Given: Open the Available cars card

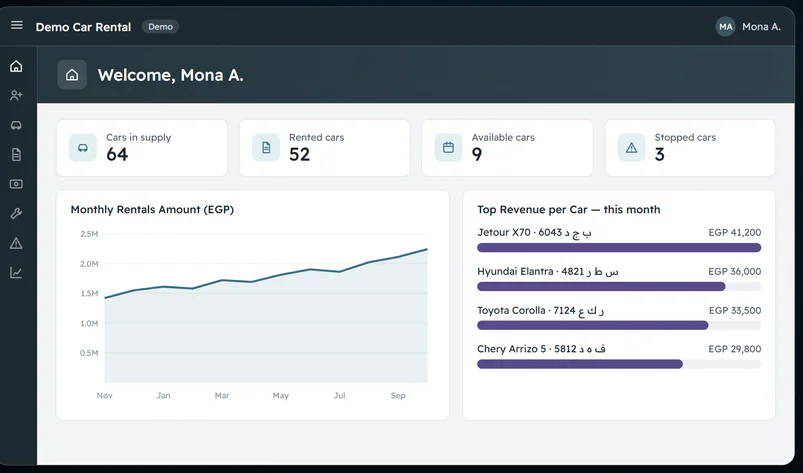Looking at the screenshot, I should click(x=507, y=148).
